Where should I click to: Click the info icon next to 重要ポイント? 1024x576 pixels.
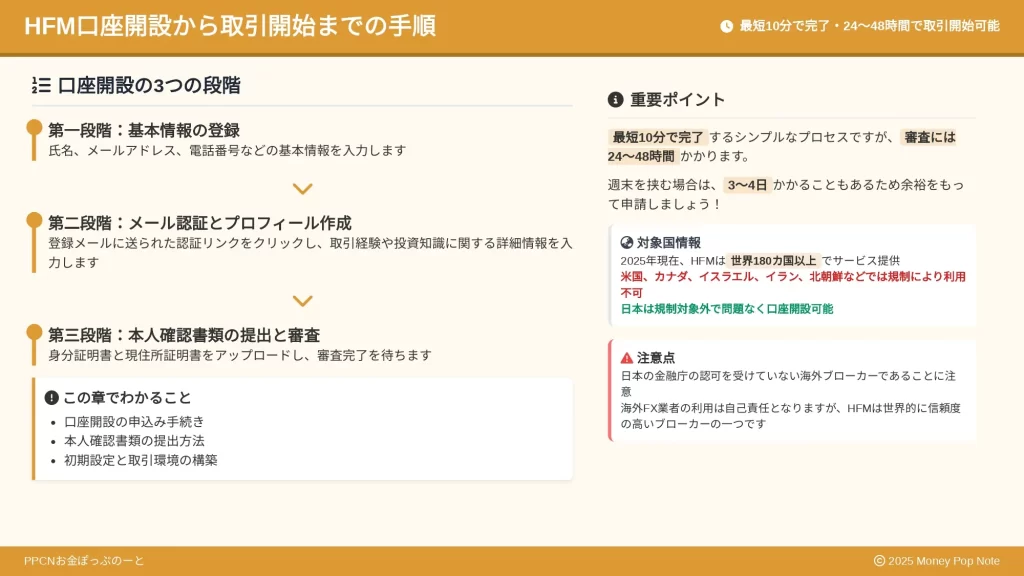pos(615,99)
